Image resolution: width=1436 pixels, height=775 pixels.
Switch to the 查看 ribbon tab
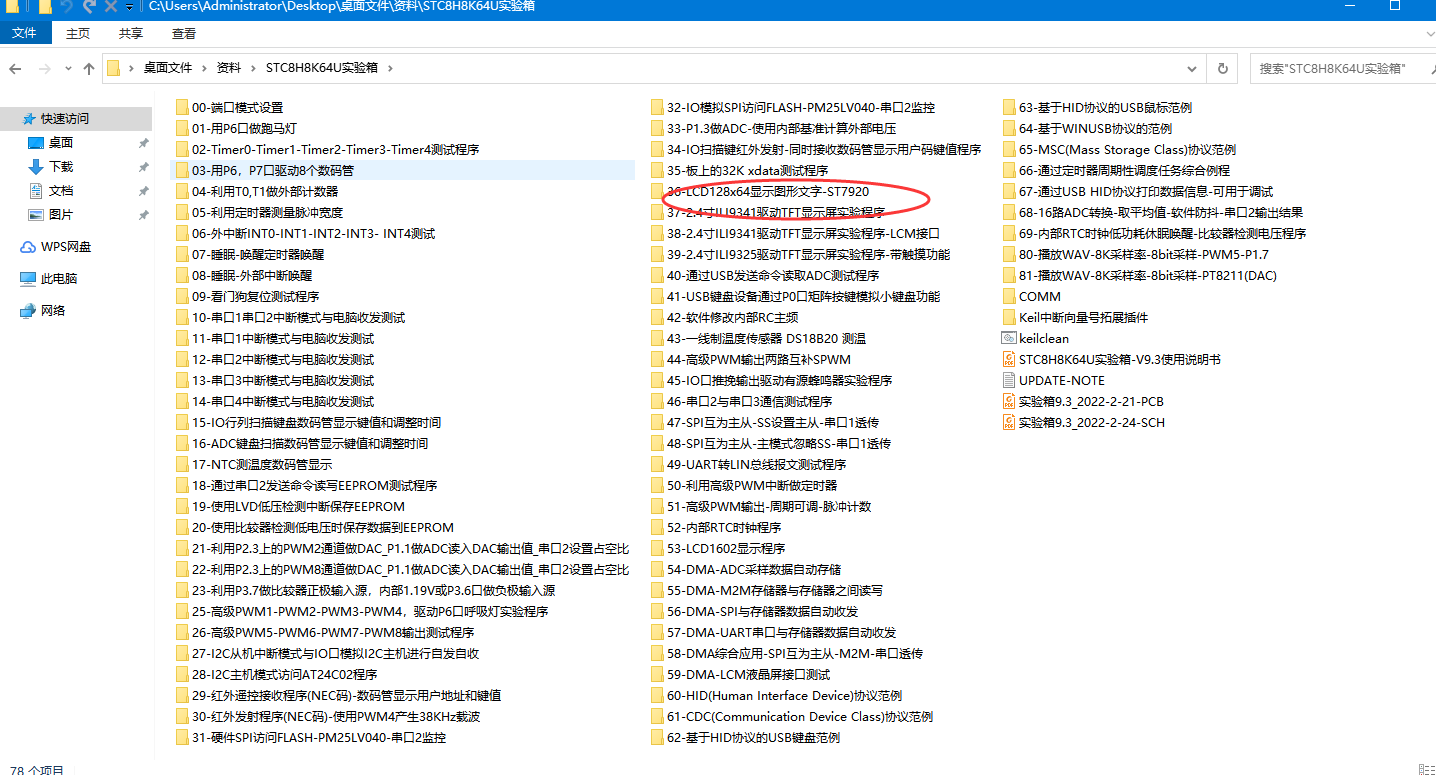coord(184,33)
